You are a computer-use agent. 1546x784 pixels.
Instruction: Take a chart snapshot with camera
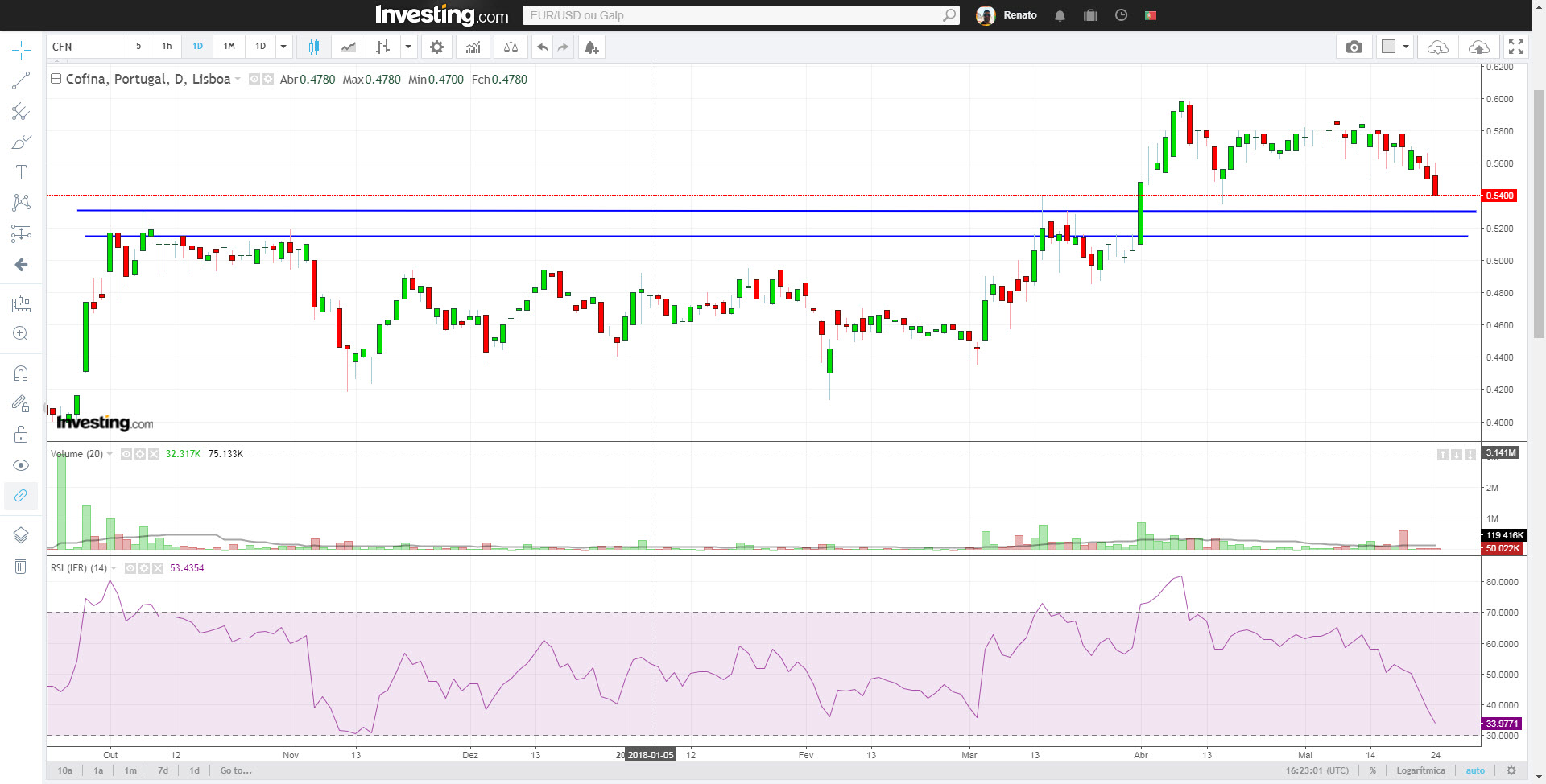tap(1354, 47)
